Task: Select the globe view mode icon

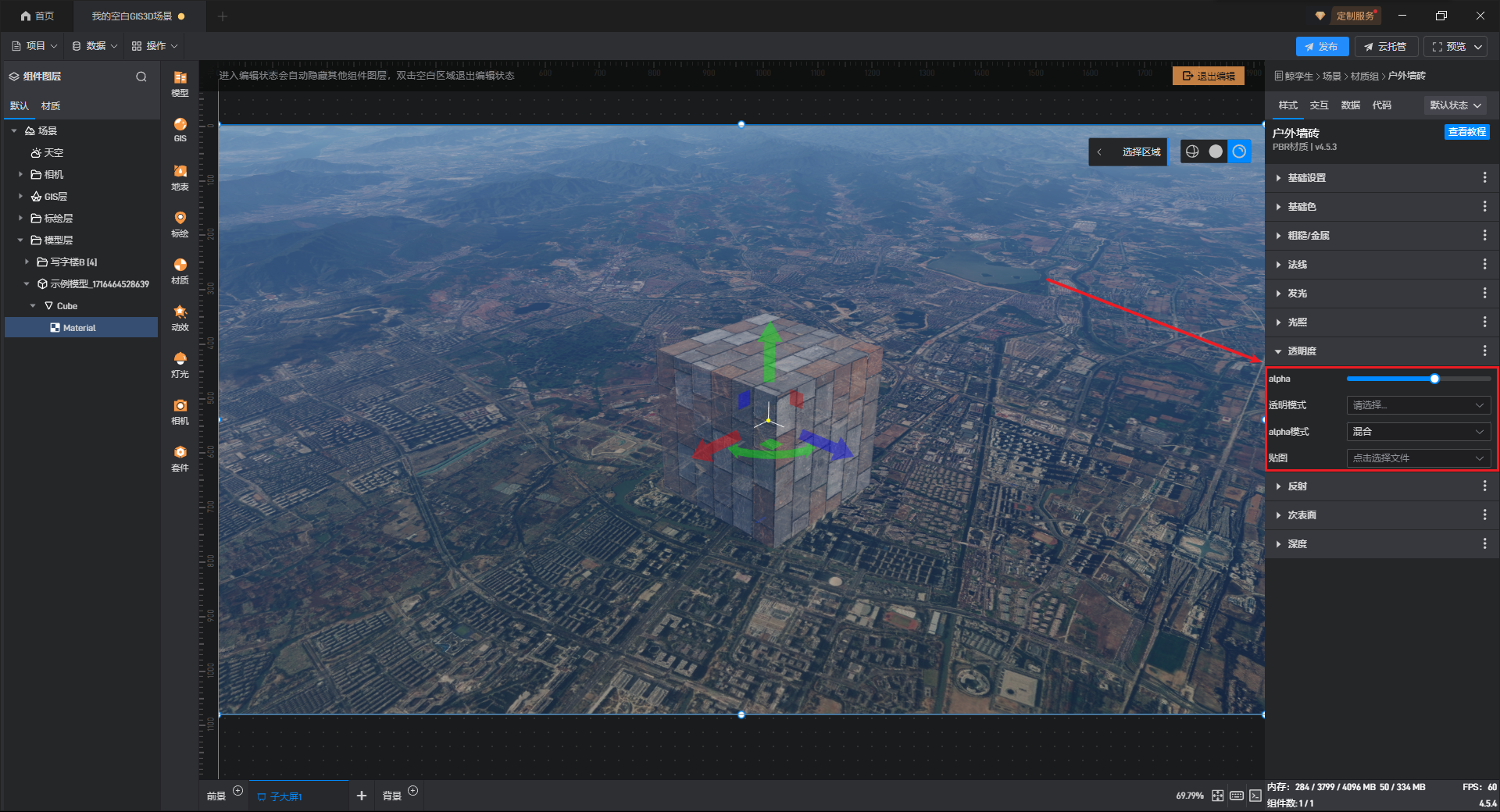Action: click(x=1192, y=151)
